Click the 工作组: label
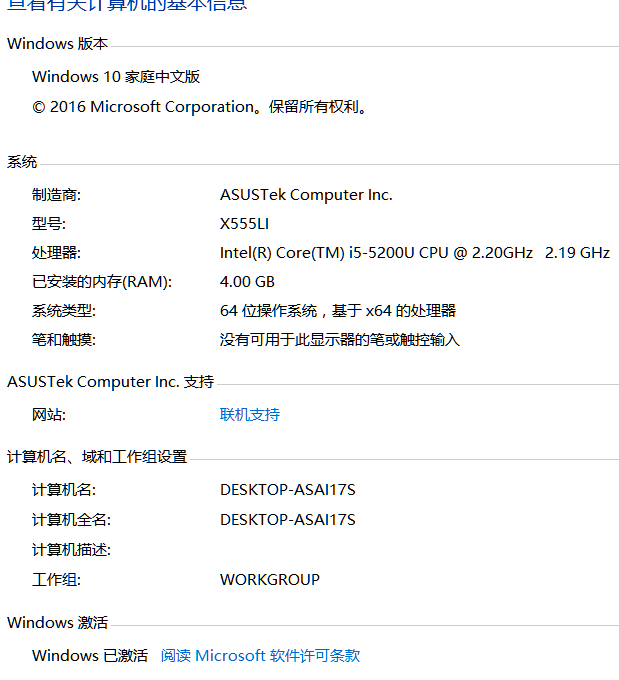This screenshot has height=680, width=619. (56, 579)
